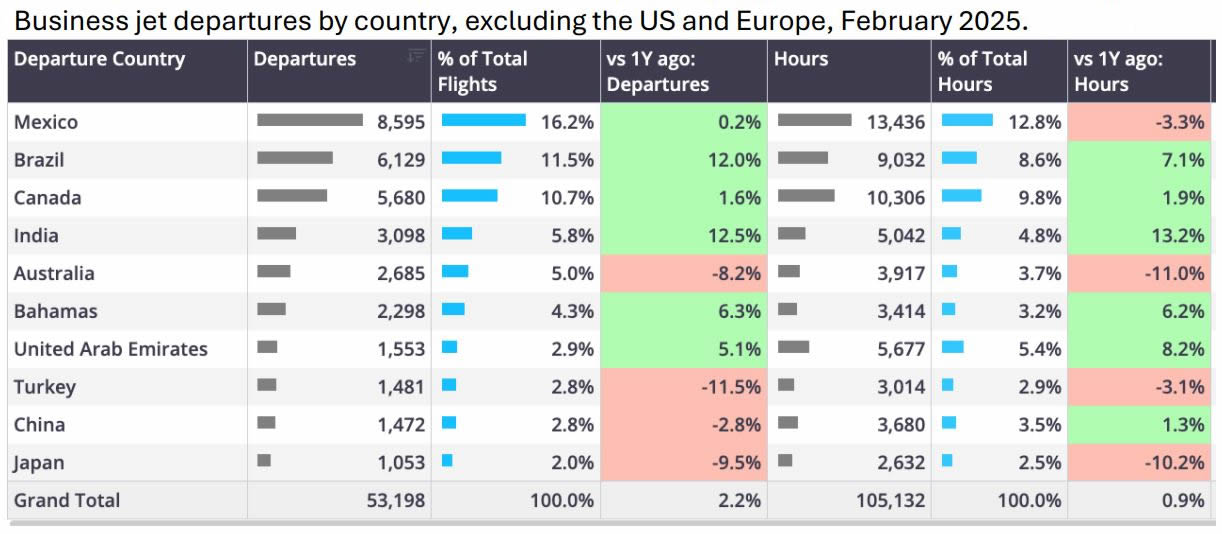Click the Hours column header
Viewport: 1222px width, 534px height.
point(801,59)
